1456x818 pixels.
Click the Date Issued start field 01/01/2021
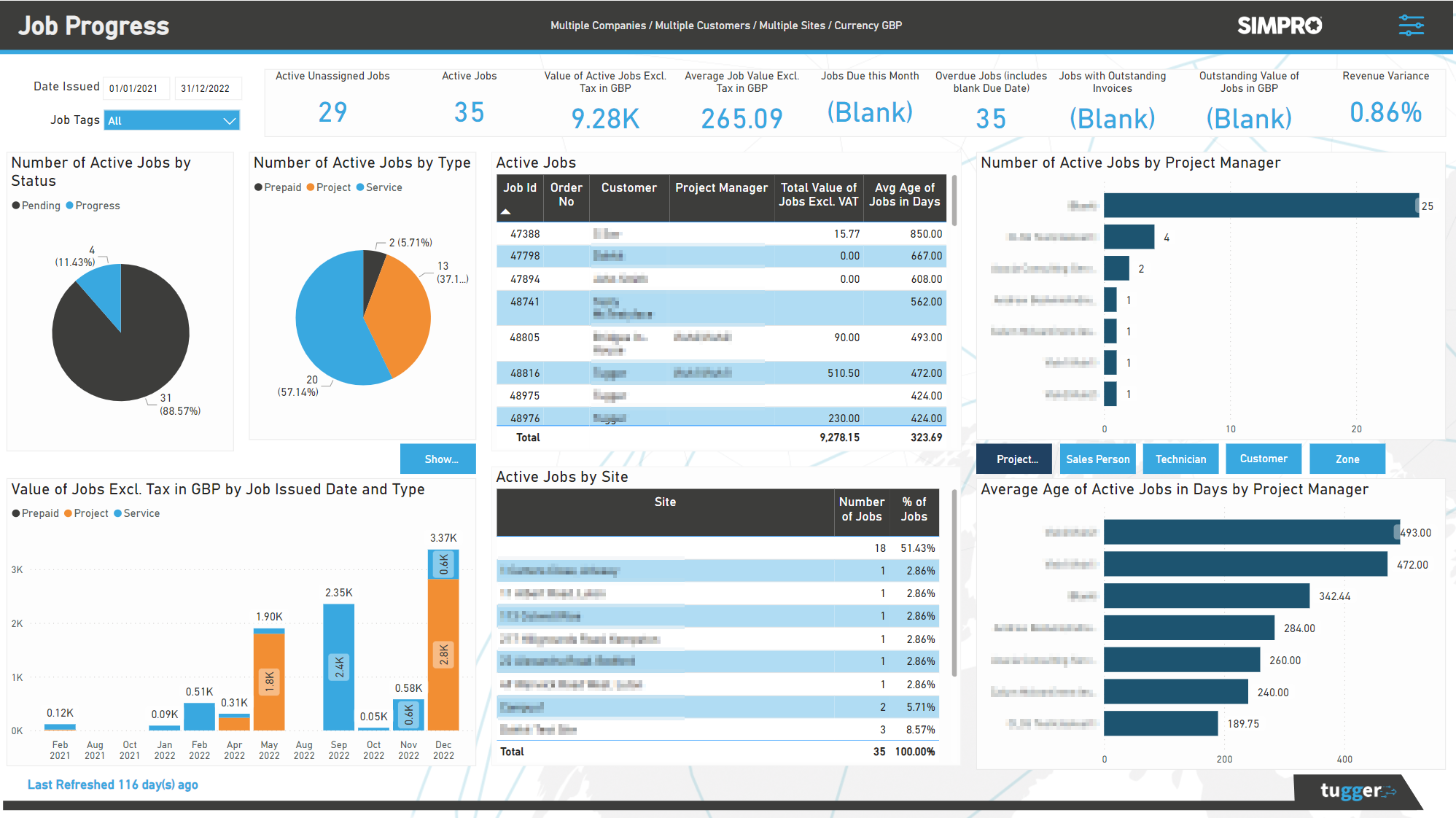tap(136, 87)
